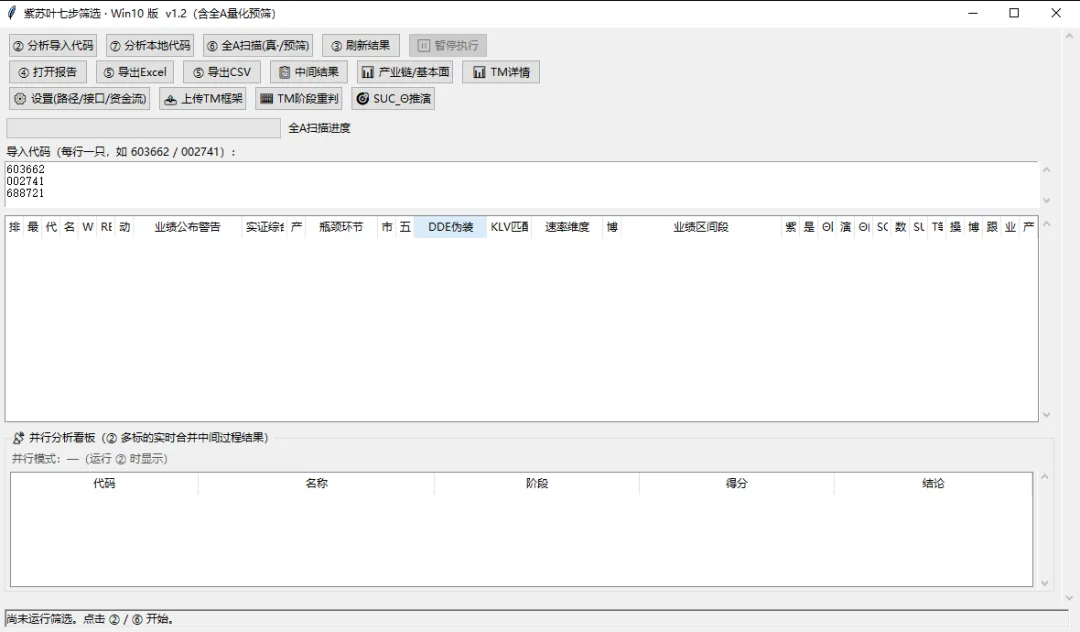Click the TM阶段重判 button
1080x632 pixels.
[x=299, y=99]
